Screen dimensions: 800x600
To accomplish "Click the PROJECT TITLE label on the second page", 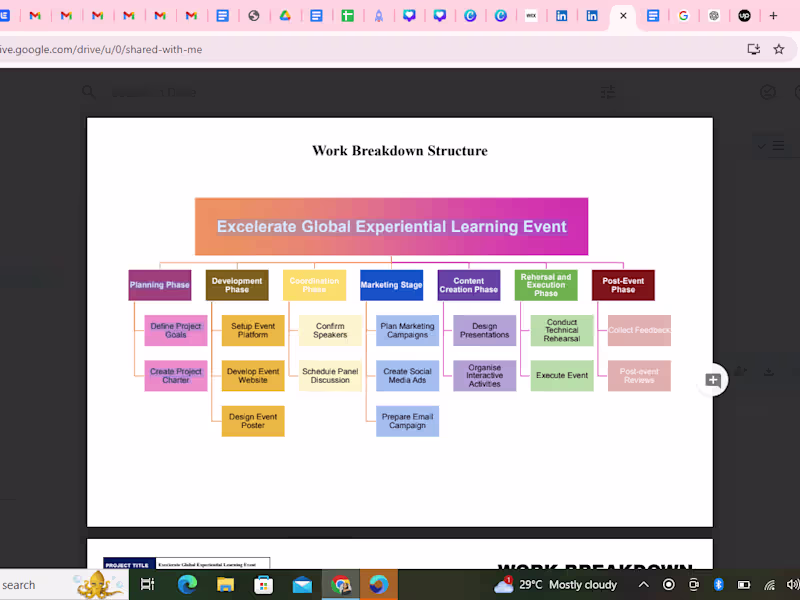I will (127, 565).
